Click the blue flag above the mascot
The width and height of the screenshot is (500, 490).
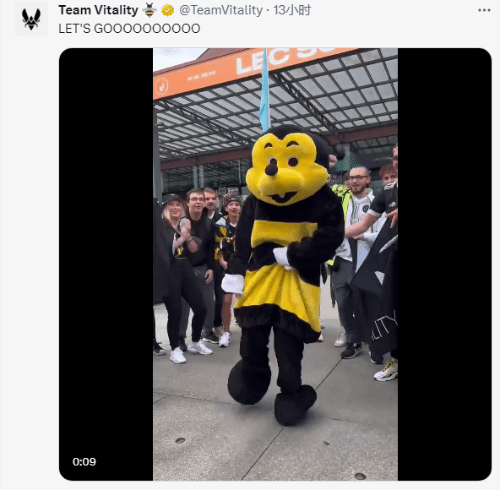pyautogui.click(x=265, y=90)
